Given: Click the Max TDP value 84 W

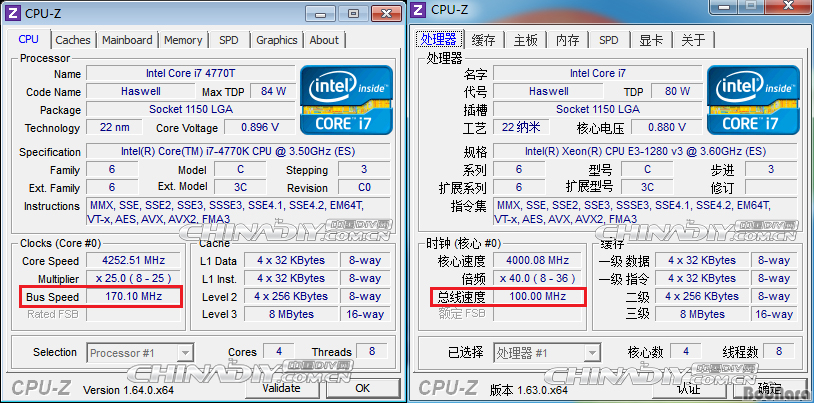Looking at the screenshot, I should pos(274,91).
